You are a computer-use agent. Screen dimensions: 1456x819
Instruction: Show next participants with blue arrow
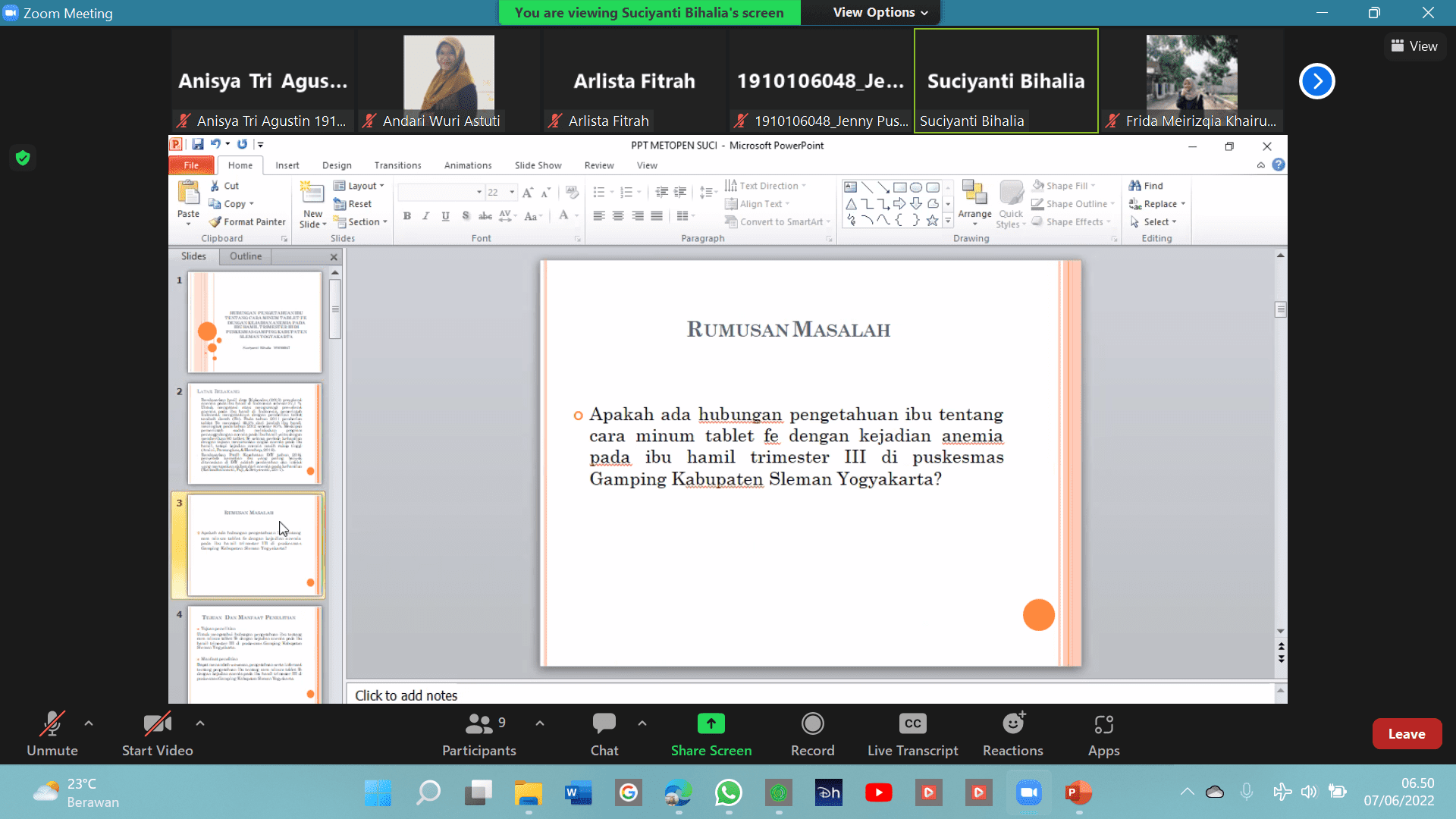click(1317, 81)
